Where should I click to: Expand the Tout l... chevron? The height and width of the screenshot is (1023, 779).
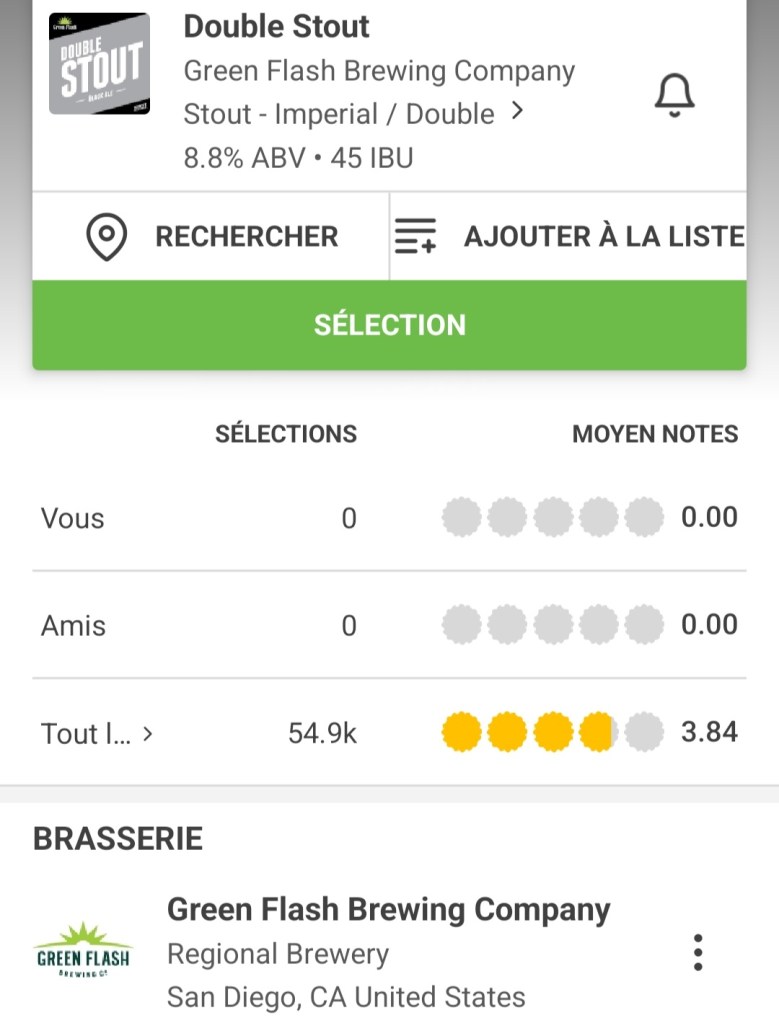pos(148,733)
